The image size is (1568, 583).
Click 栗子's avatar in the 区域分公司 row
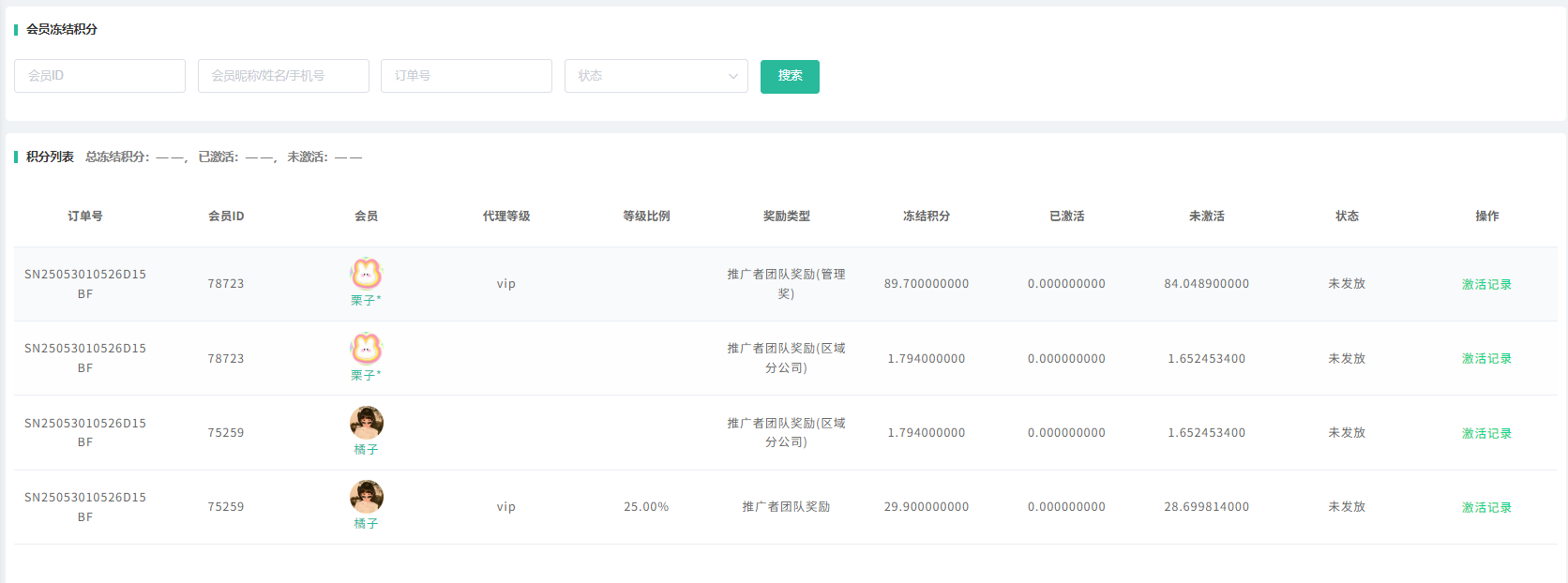[366, 348]
